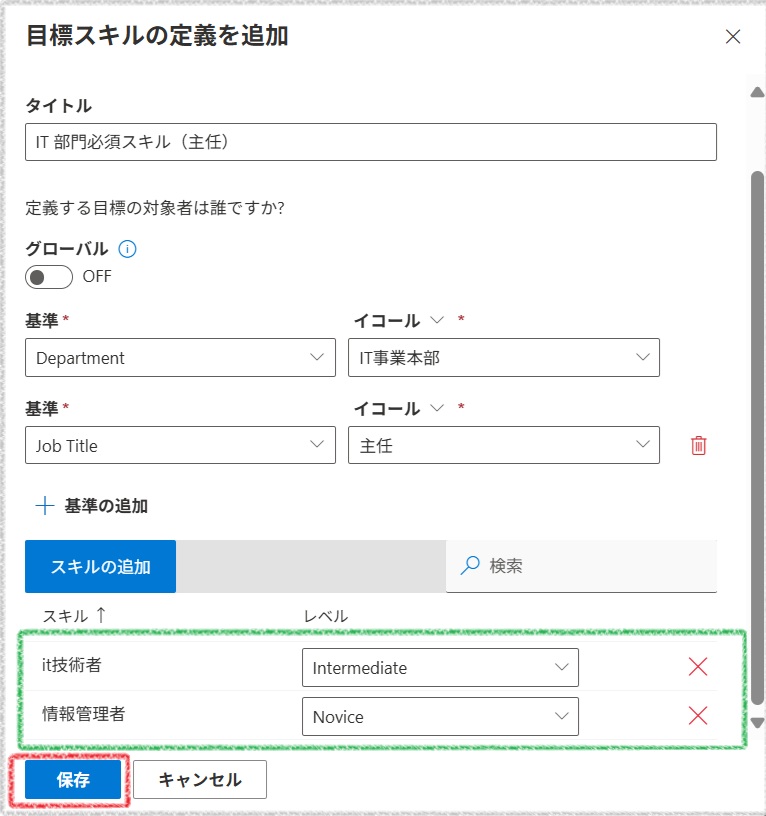Remove the it技術者 skill row

coord(697,667)
